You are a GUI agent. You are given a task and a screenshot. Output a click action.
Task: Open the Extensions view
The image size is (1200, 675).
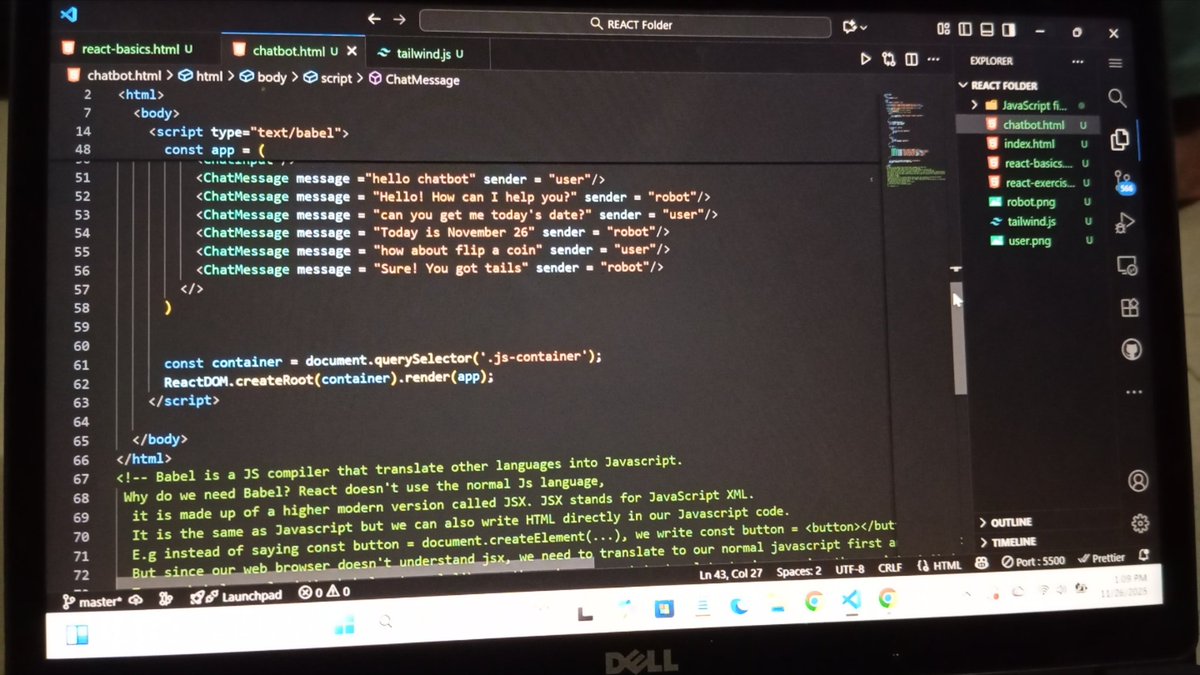1129,307
